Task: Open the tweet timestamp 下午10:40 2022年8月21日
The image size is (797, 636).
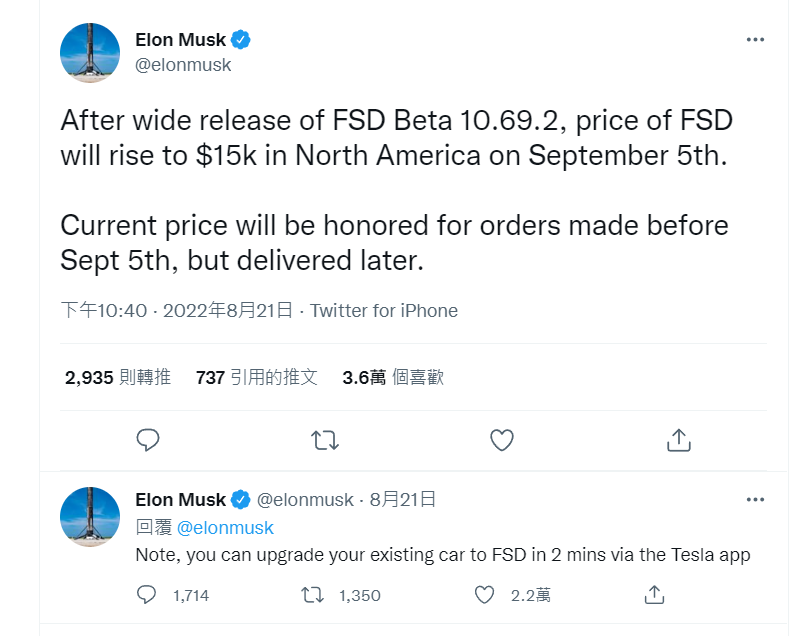Action: pyautogui.click(x=177, y=310)
